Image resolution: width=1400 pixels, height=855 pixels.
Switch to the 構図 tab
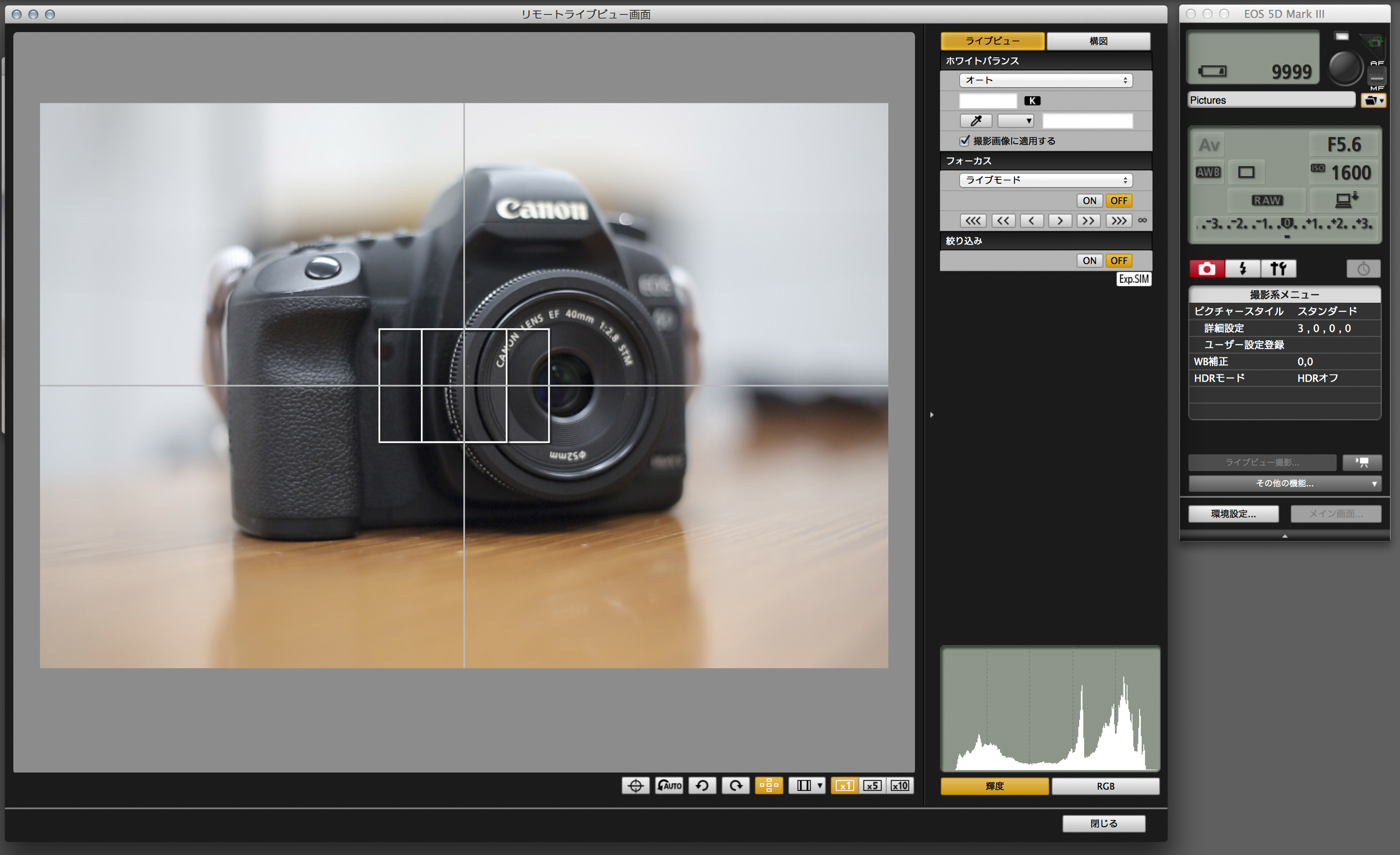[x=1098, y=42]
